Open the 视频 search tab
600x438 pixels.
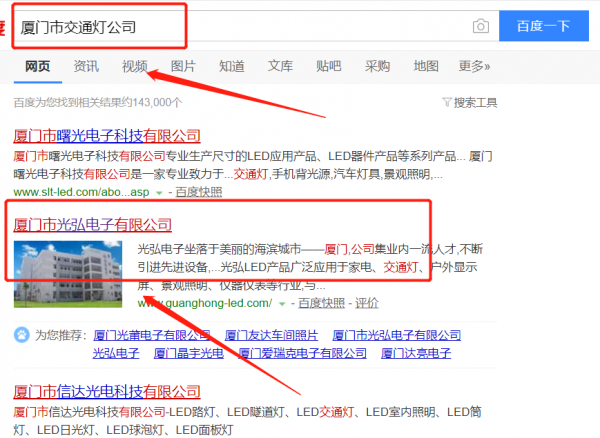[135, 66]
